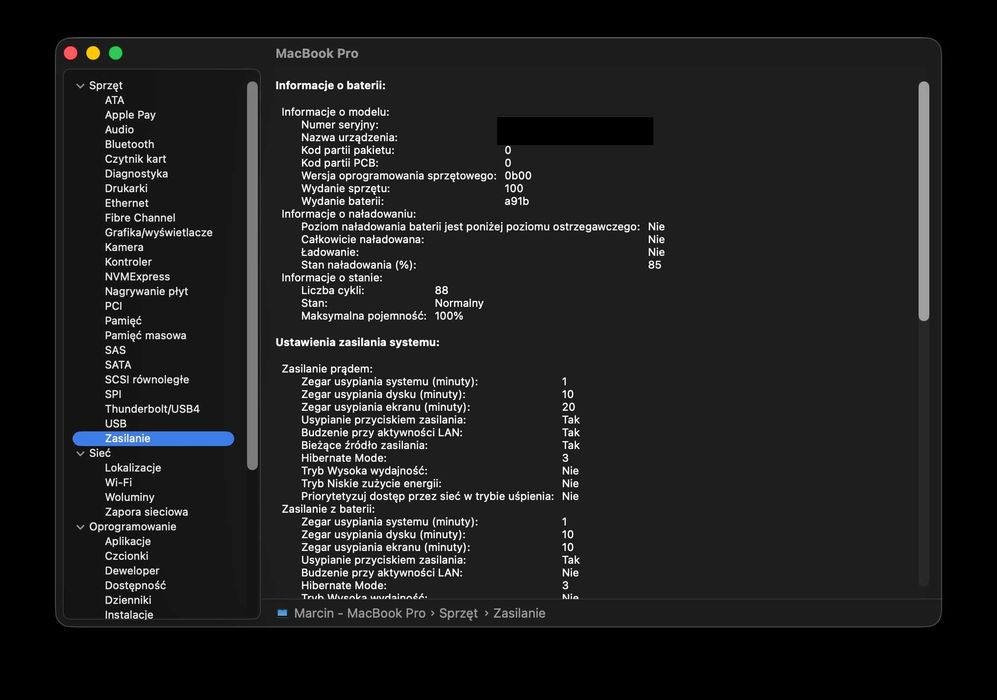Click the sidebar vertical scrollbar
This screenshot has height=700, width=997.
252,275
